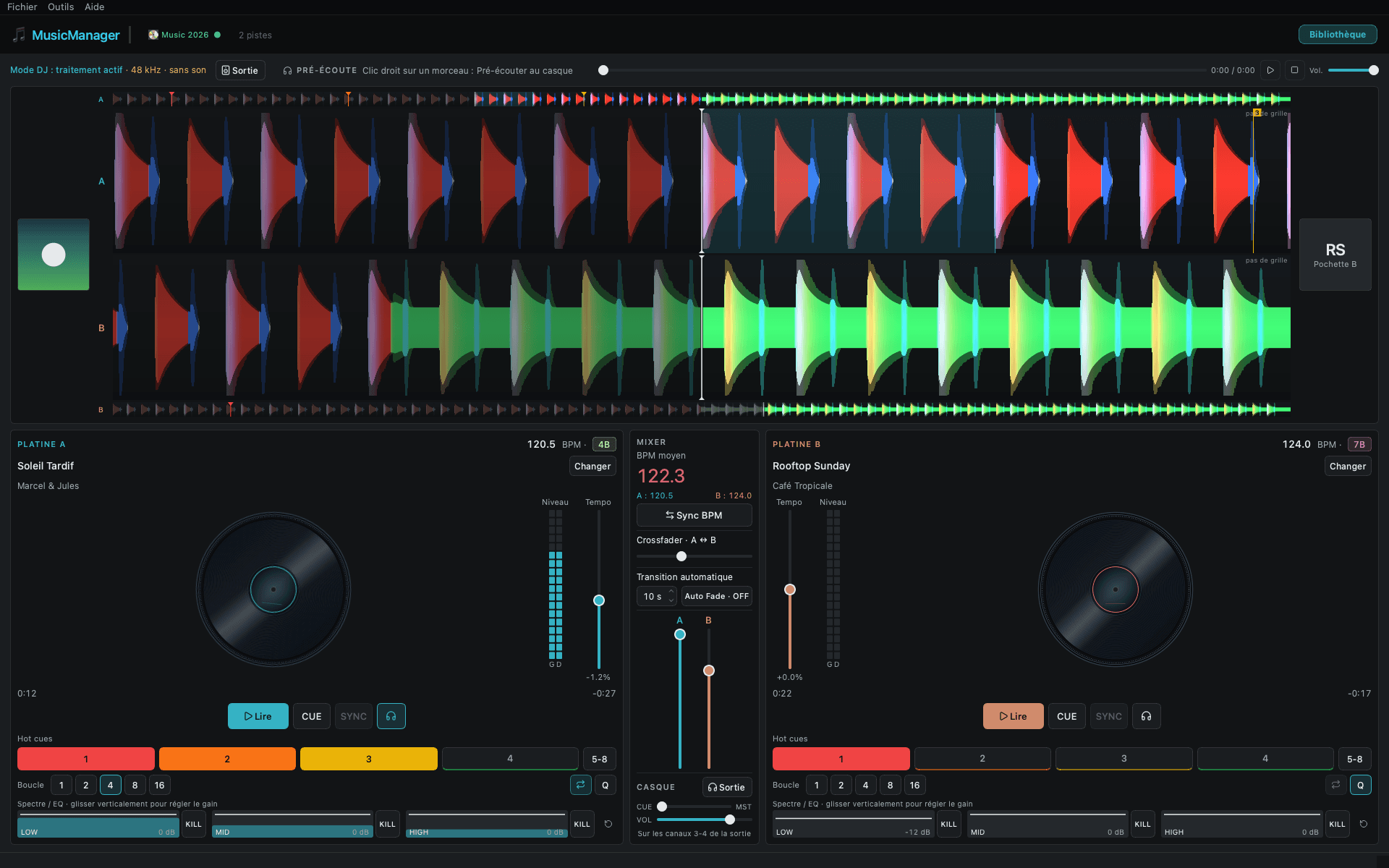Viewport: 1389px width, 868px height.
Task: Trigger yellow hot cue 3 on Platine A
Action: coord(369,759)
